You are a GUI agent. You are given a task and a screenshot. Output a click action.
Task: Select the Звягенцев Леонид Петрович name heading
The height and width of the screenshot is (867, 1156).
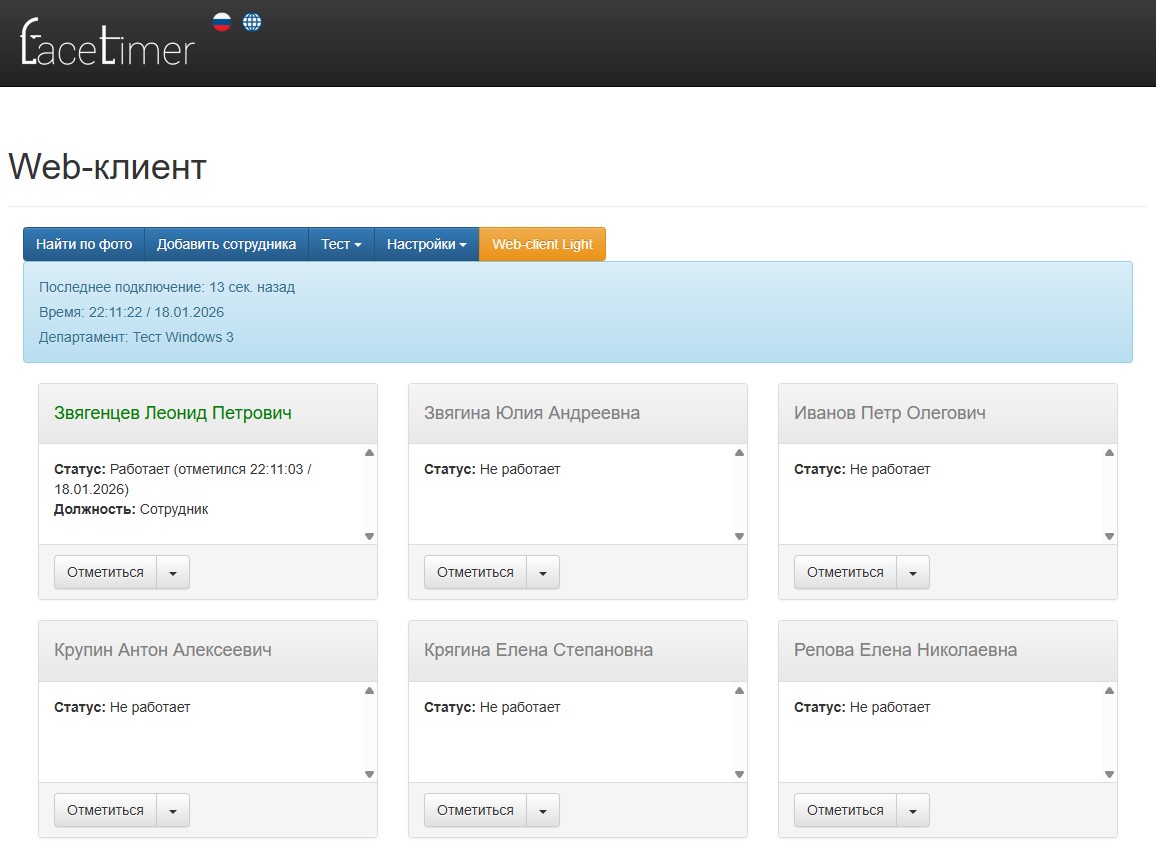click(x=173, y=413)
